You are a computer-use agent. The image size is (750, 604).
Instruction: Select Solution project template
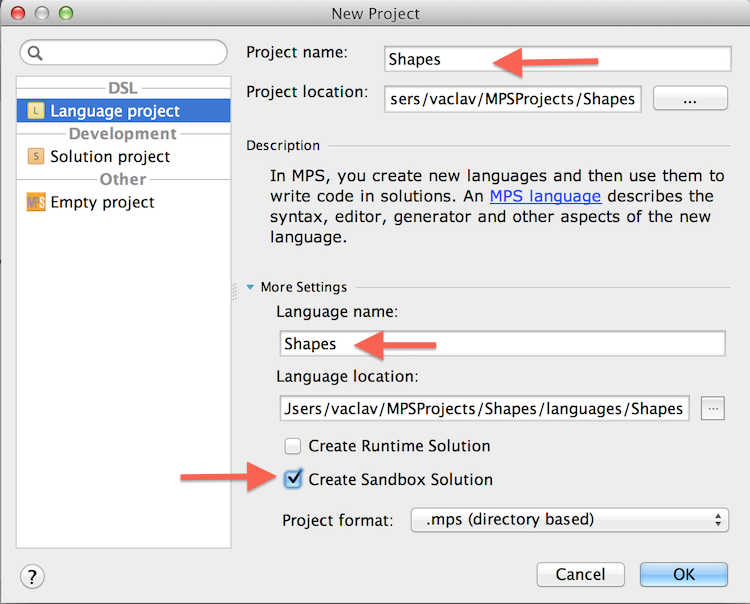tap(110, 156)
